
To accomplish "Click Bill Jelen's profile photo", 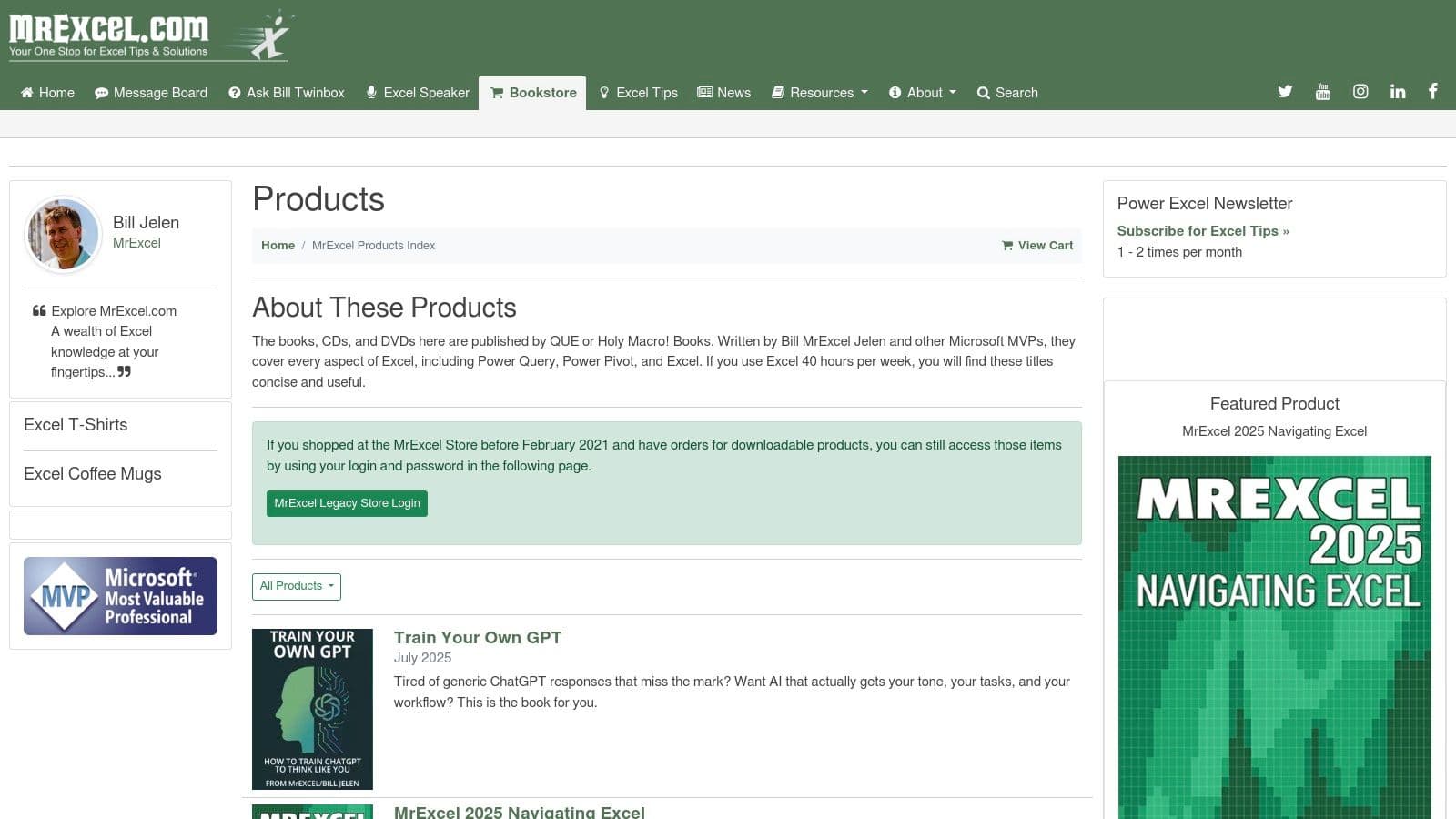I will pyautogui.click(x=63, y=235).
